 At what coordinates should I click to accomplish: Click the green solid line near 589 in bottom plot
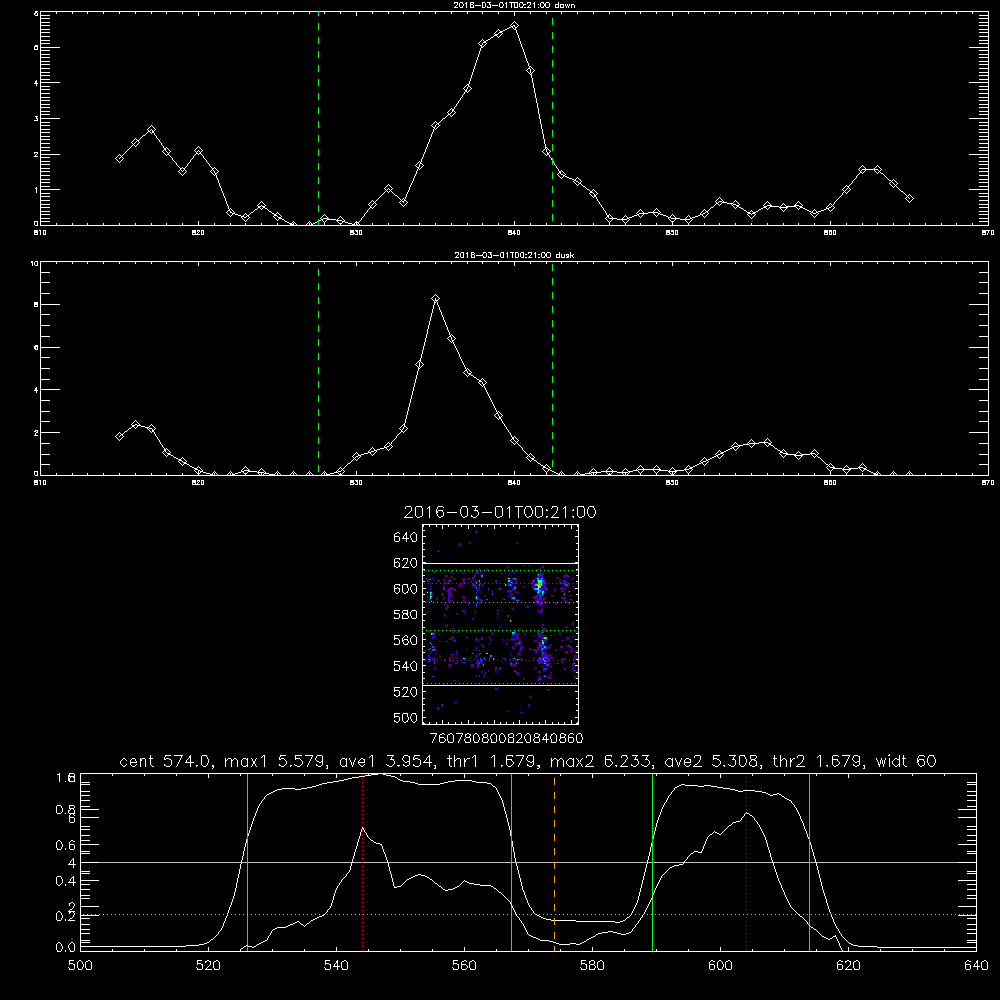coord(652,861)
